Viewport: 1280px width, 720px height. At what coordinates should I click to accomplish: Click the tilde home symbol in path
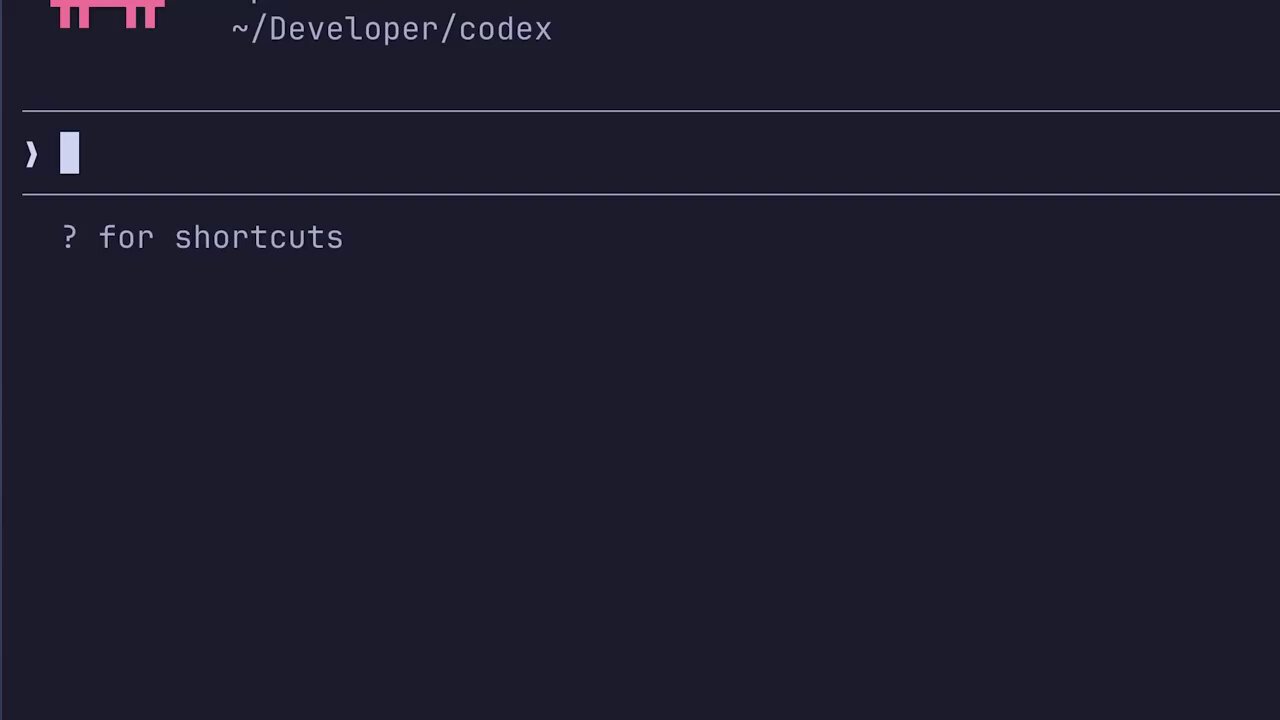pos(240,30)
